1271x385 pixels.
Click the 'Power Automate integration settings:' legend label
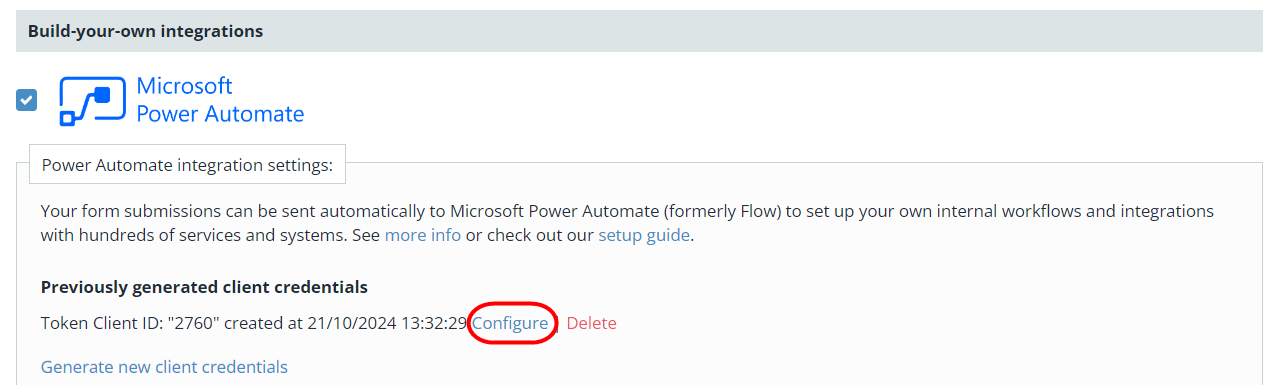(187, 165)
